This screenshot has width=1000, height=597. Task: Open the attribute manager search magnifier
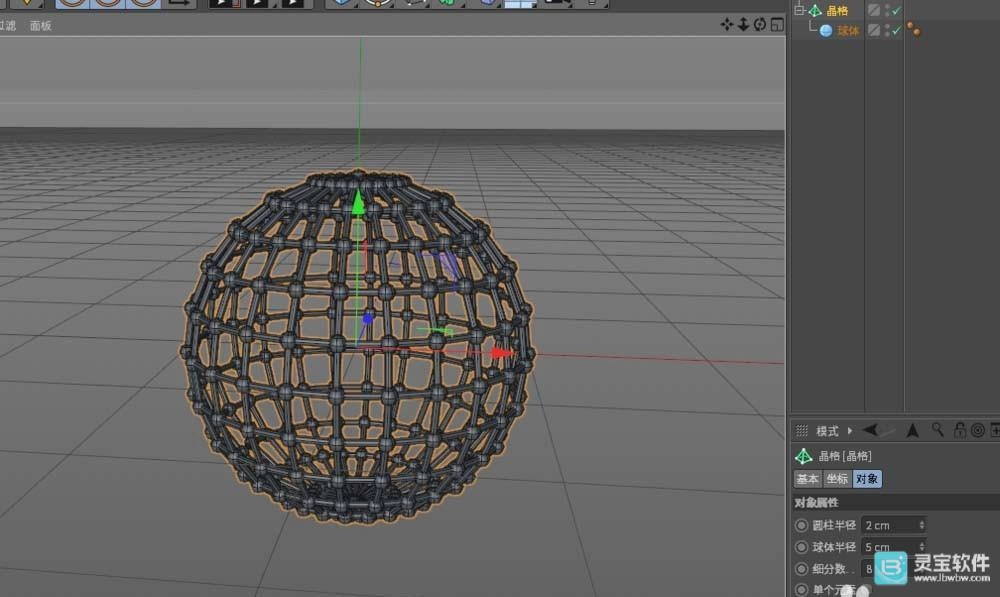pos(937,431)
